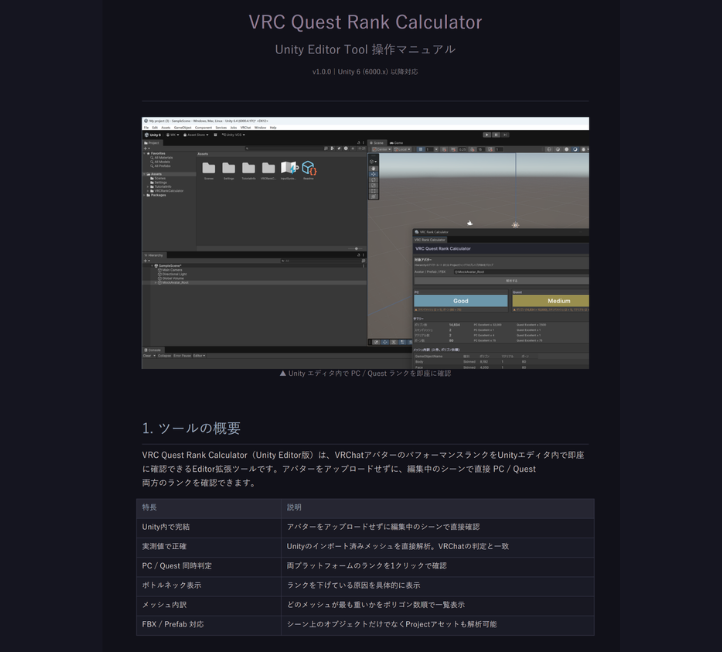The height and width of the screenshot is (652, 722).
Task: Click Clear in the Console toolbar
Action: (147, 355)
